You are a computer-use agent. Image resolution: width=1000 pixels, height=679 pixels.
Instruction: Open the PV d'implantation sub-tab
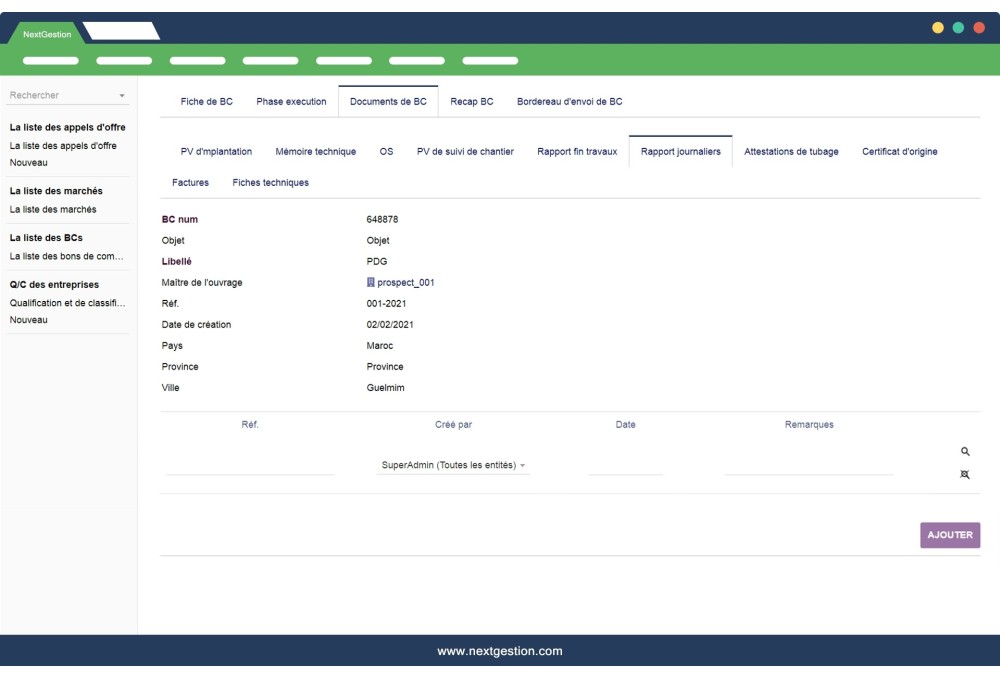pyautogui.click(x=216, y=151)
